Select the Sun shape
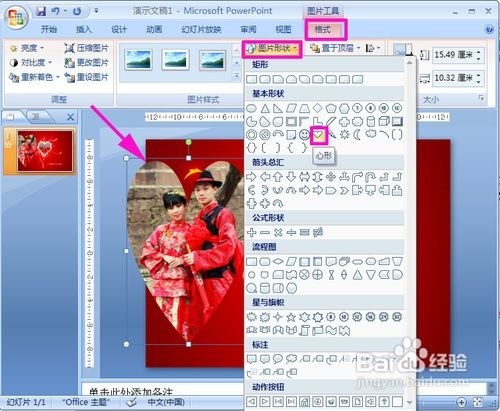500x411 pixels. click(x=344, y=135)
